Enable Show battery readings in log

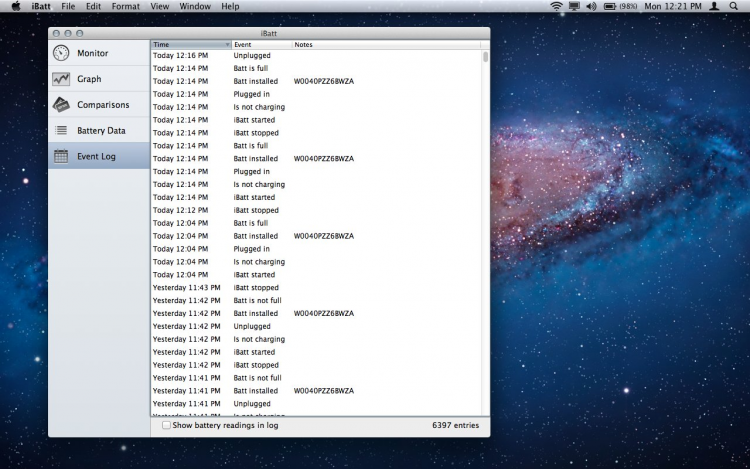click(166, 425)
